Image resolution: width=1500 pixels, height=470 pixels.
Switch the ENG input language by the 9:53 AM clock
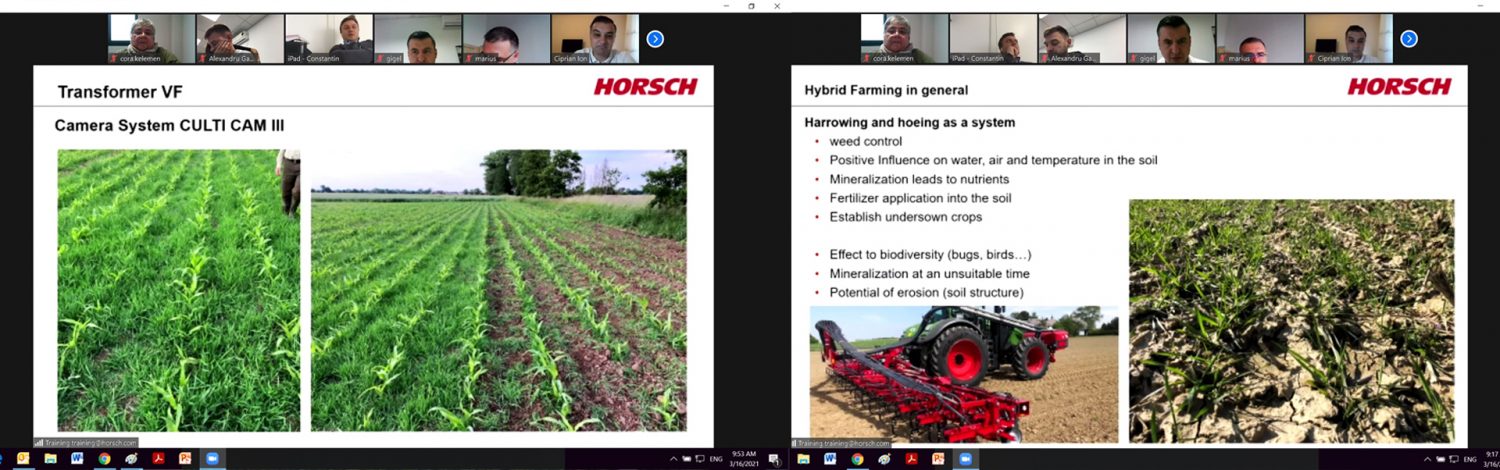tap(716, 458)
